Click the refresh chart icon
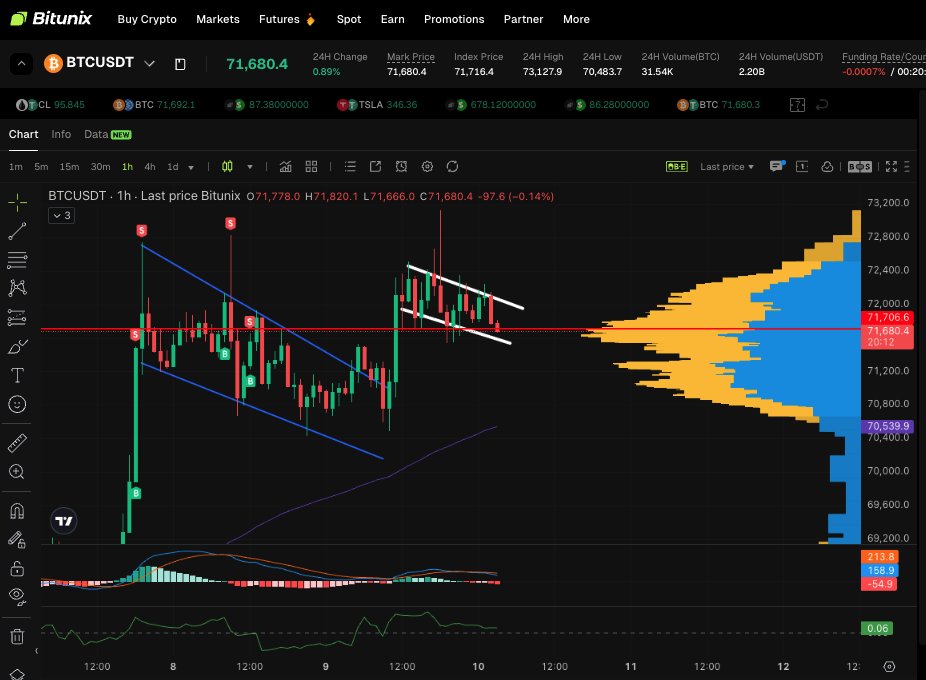This screenshot has width=926, height=680. pyautogui.click(x=452, y=167)
